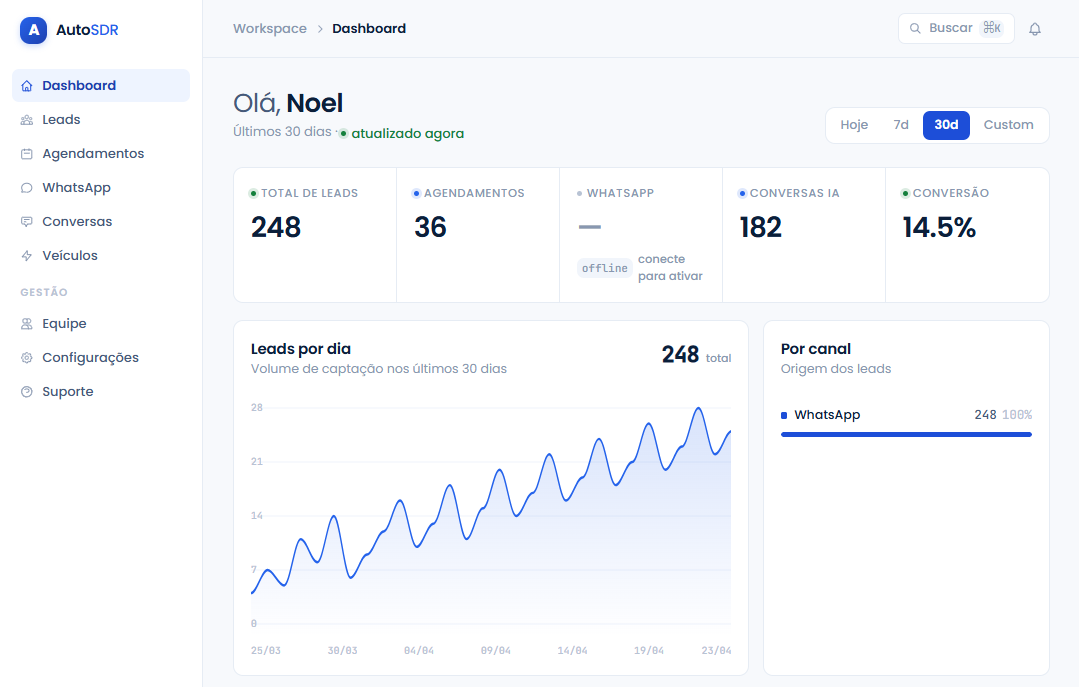1079x687 pixels.
Task: Click the Workspace breadcrumb link
Action: [x=270, y=29]
